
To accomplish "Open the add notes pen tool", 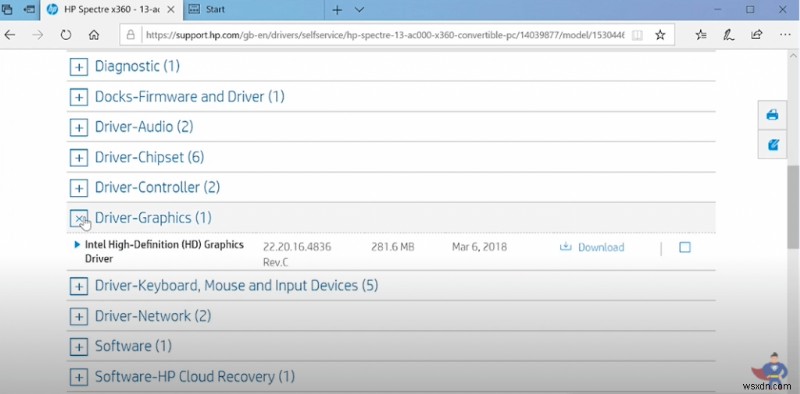I will pyautogui.click(x=729, y=35).
